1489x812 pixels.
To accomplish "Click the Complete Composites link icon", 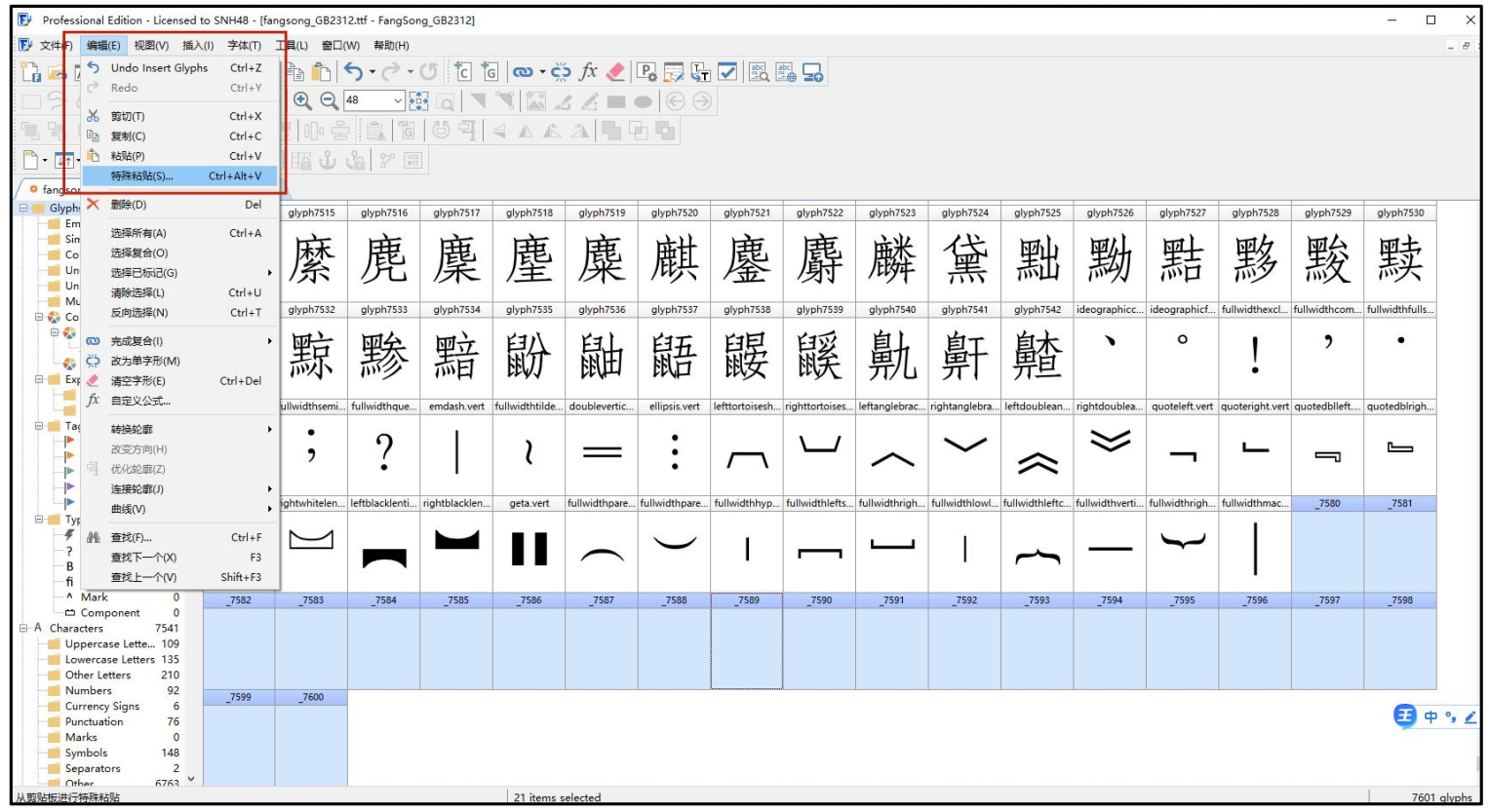I will pyautogui.click(x=524, y=72).
